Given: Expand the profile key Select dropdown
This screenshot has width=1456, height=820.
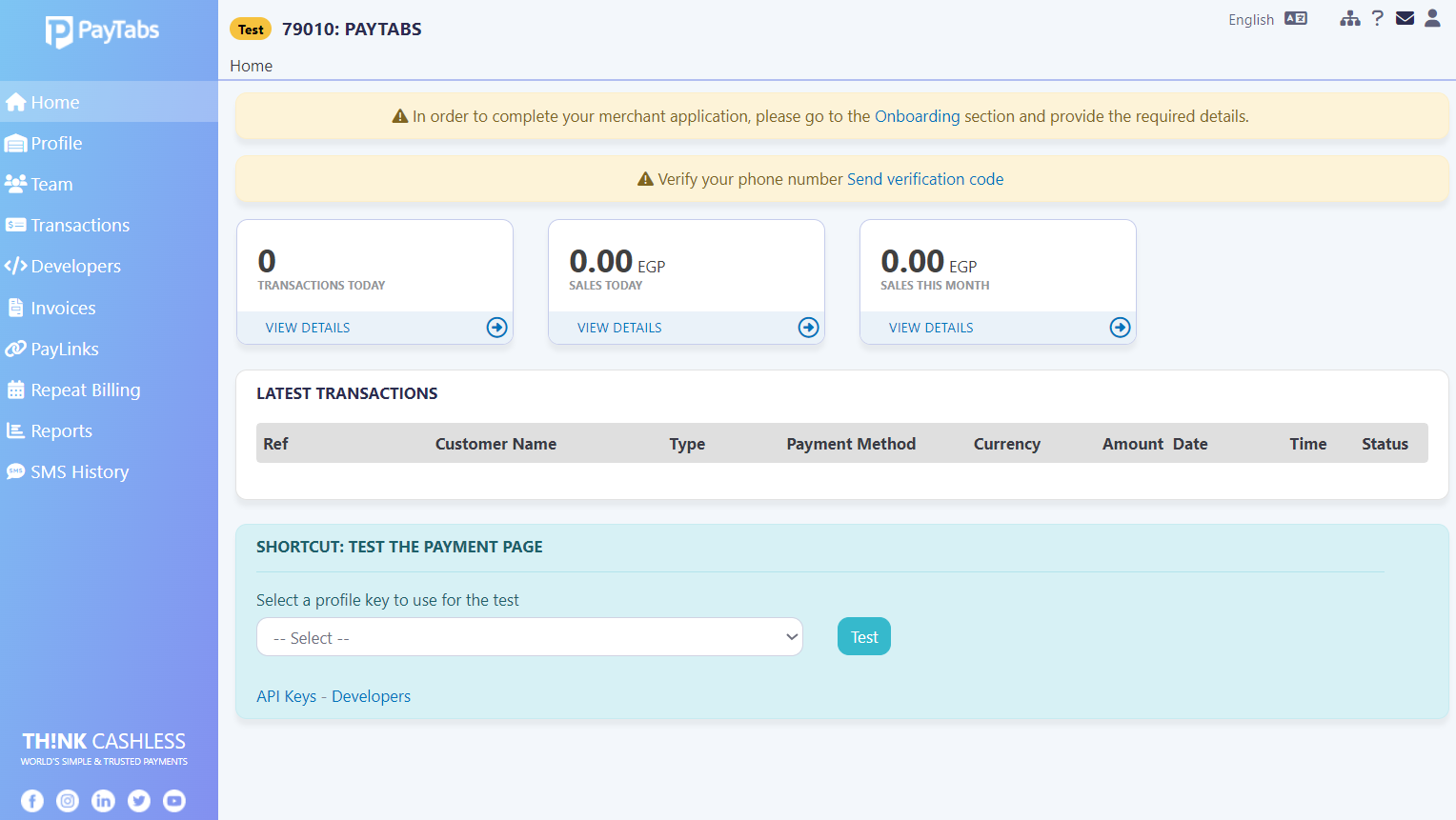Looking at the screenshot, I should point(529,637).
